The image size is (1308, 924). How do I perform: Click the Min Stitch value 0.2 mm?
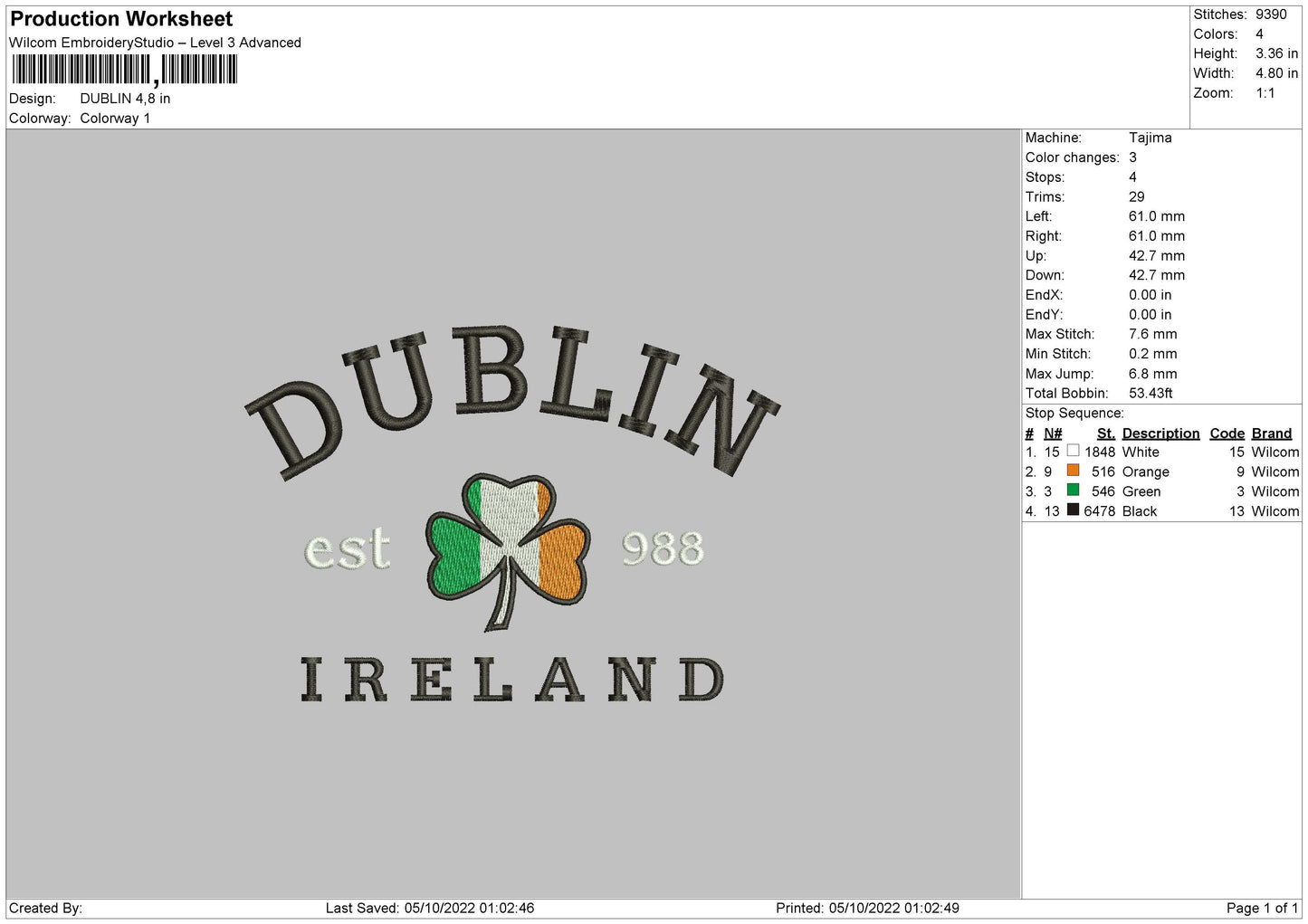click(1153, 354)
